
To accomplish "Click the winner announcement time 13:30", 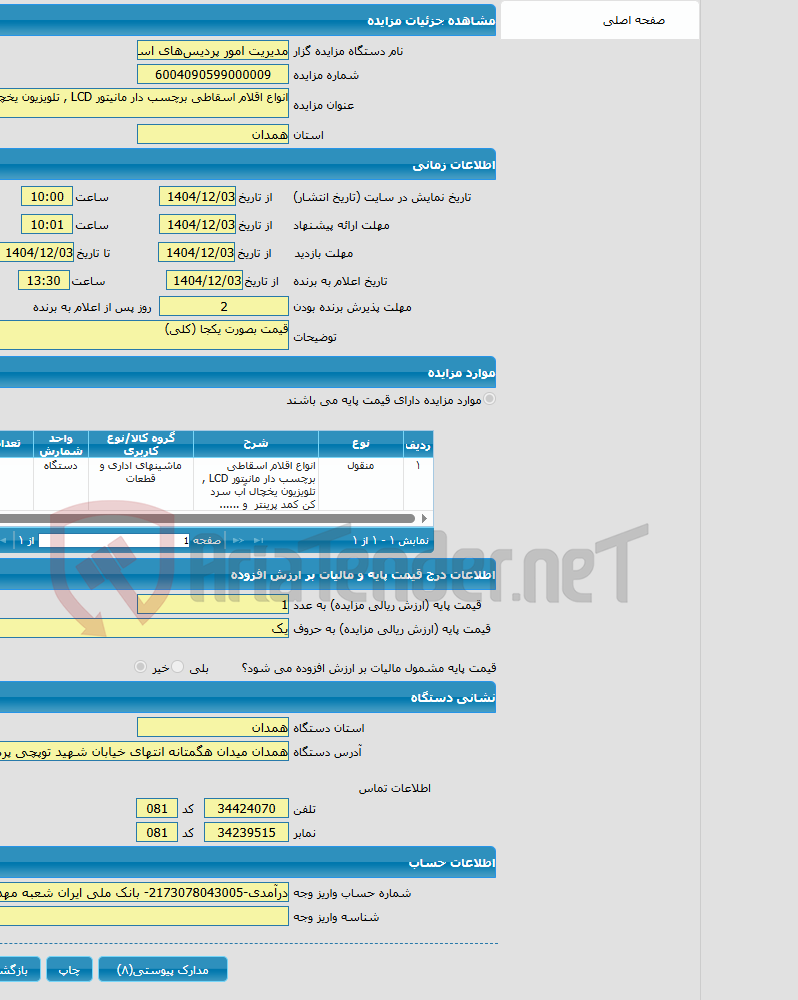I will pos(43,281).
